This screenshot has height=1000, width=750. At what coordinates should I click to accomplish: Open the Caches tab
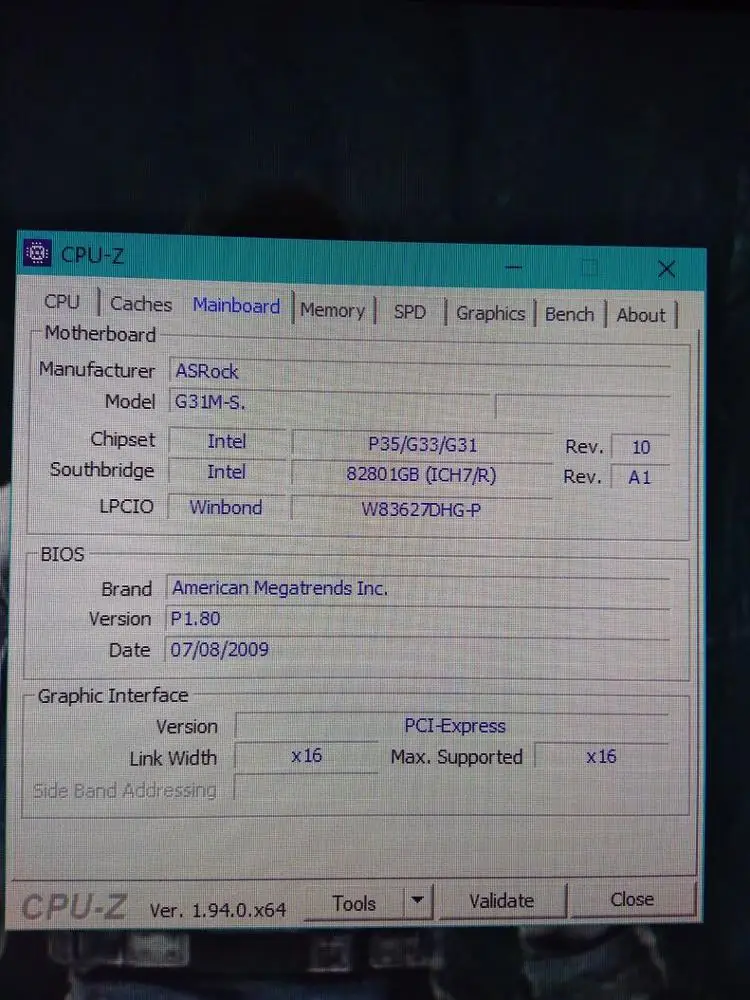point(141,304)
